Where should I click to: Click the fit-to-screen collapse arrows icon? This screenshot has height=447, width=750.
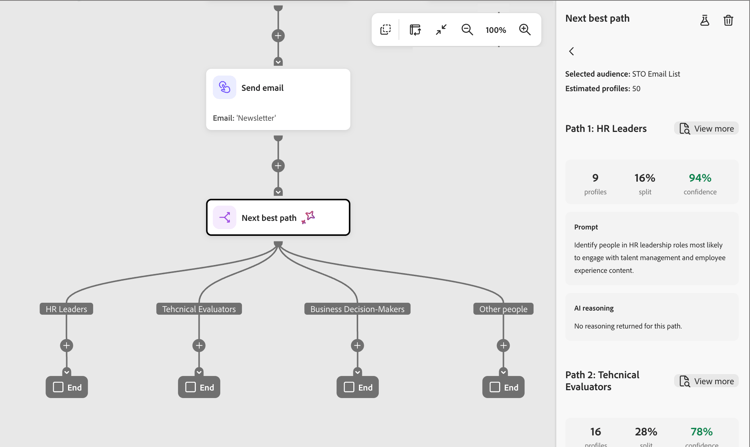point(441,30)
